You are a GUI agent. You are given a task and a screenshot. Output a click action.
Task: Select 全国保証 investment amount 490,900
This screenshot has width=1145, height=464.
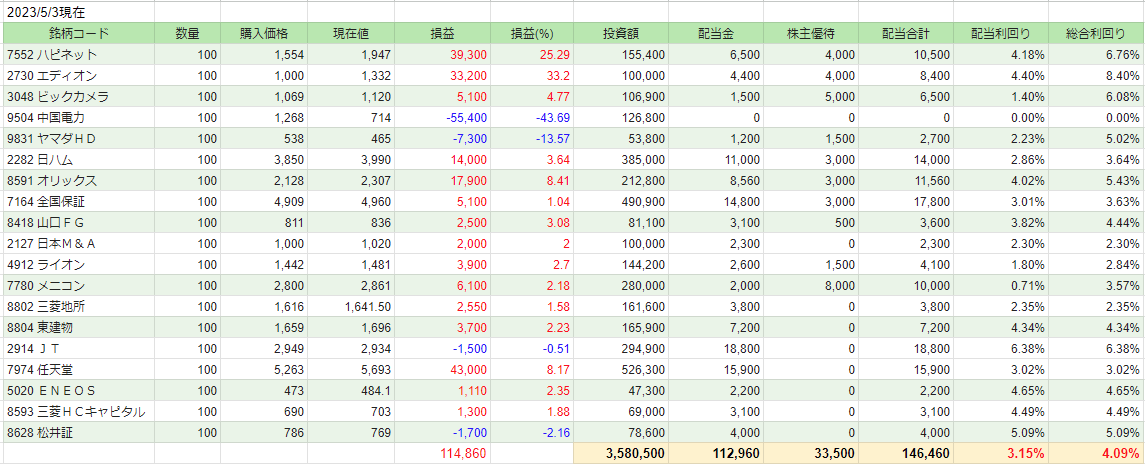coord(621,201)
